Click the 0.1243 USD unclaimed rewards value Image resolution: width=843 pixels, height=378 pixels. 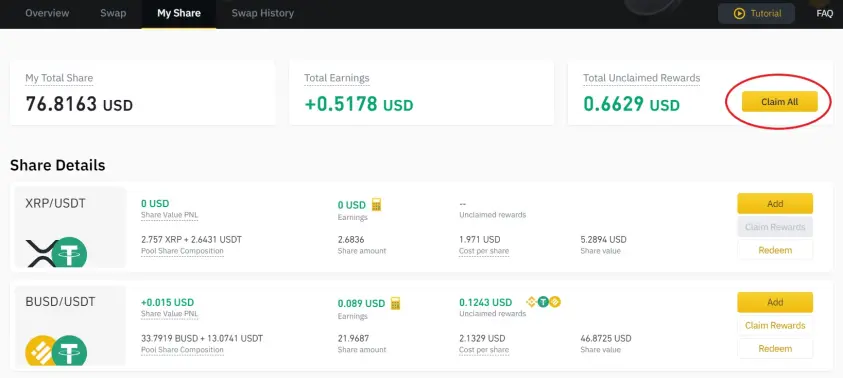point(485,302)
